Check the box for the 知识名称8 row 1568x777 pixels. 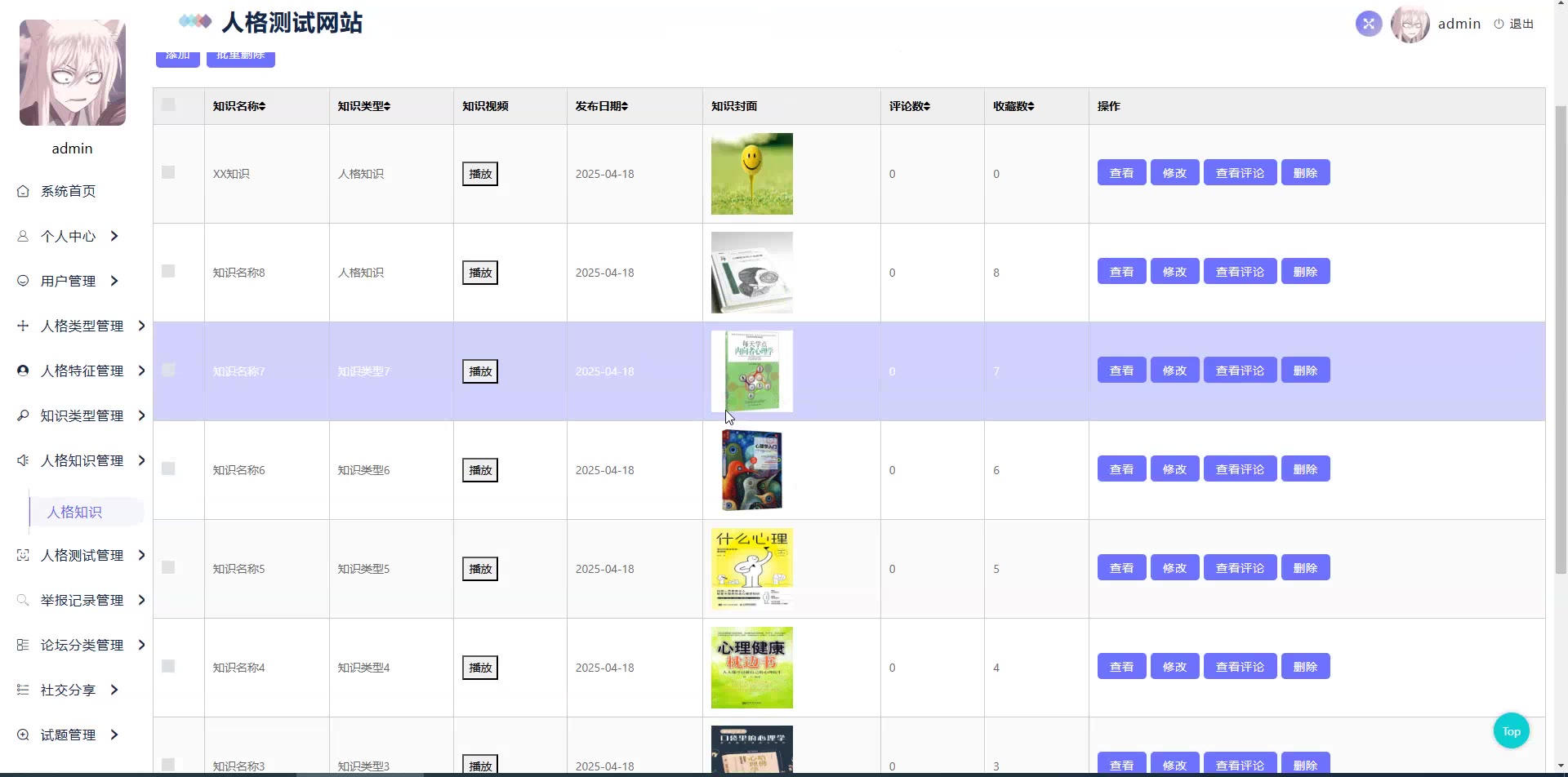pyautogui.click(x=168, y=271)
